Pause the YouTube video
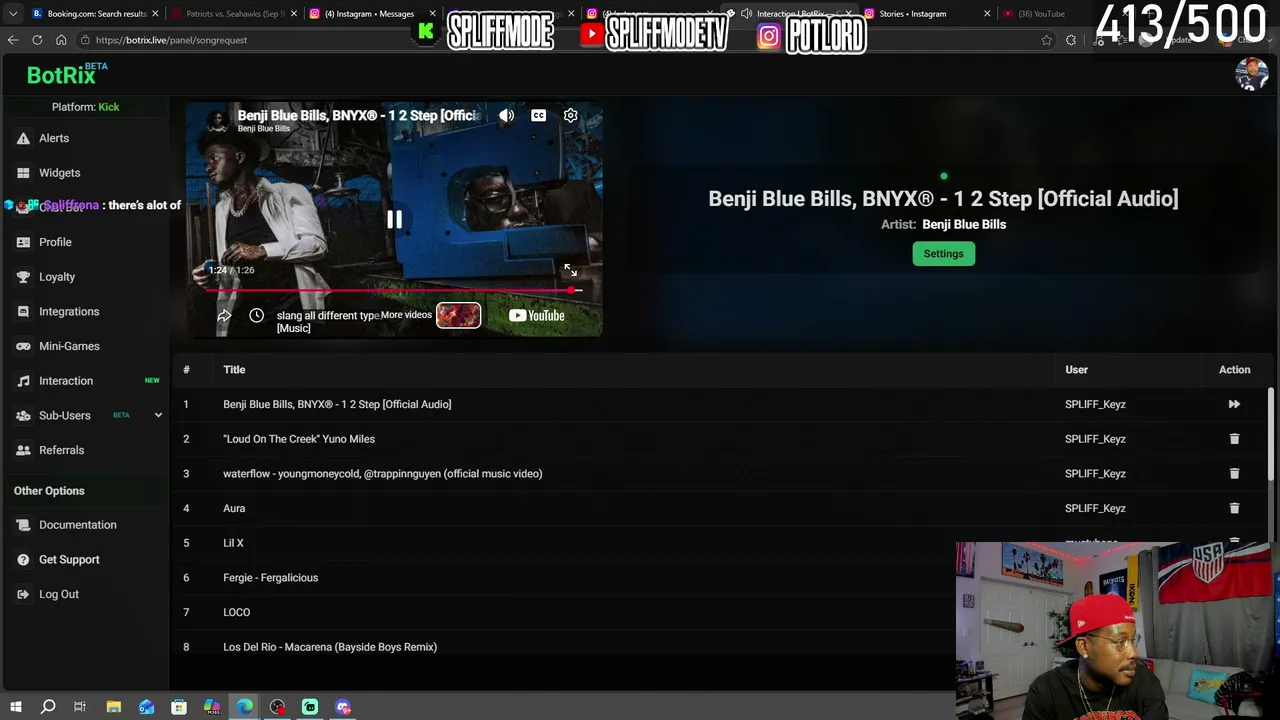 tap(395, 220)
